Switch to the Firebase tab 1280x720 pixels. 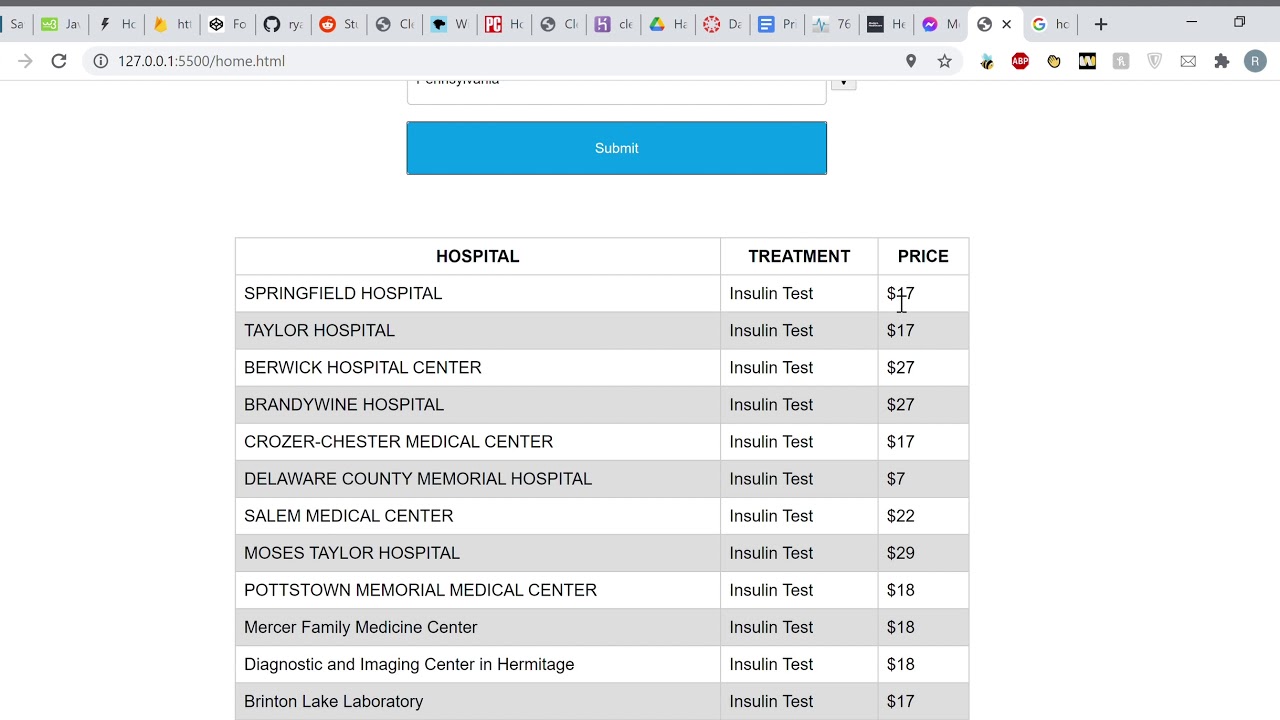coord(169,24)
